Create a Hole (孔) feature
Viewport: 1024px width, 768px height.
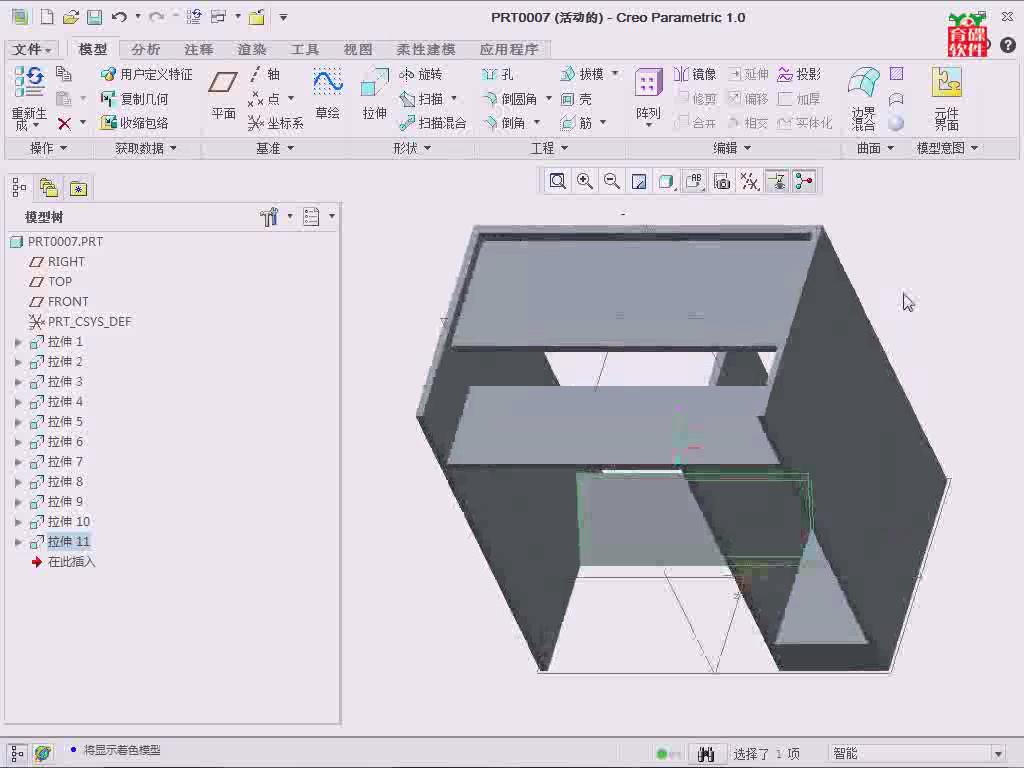[497, 74]
